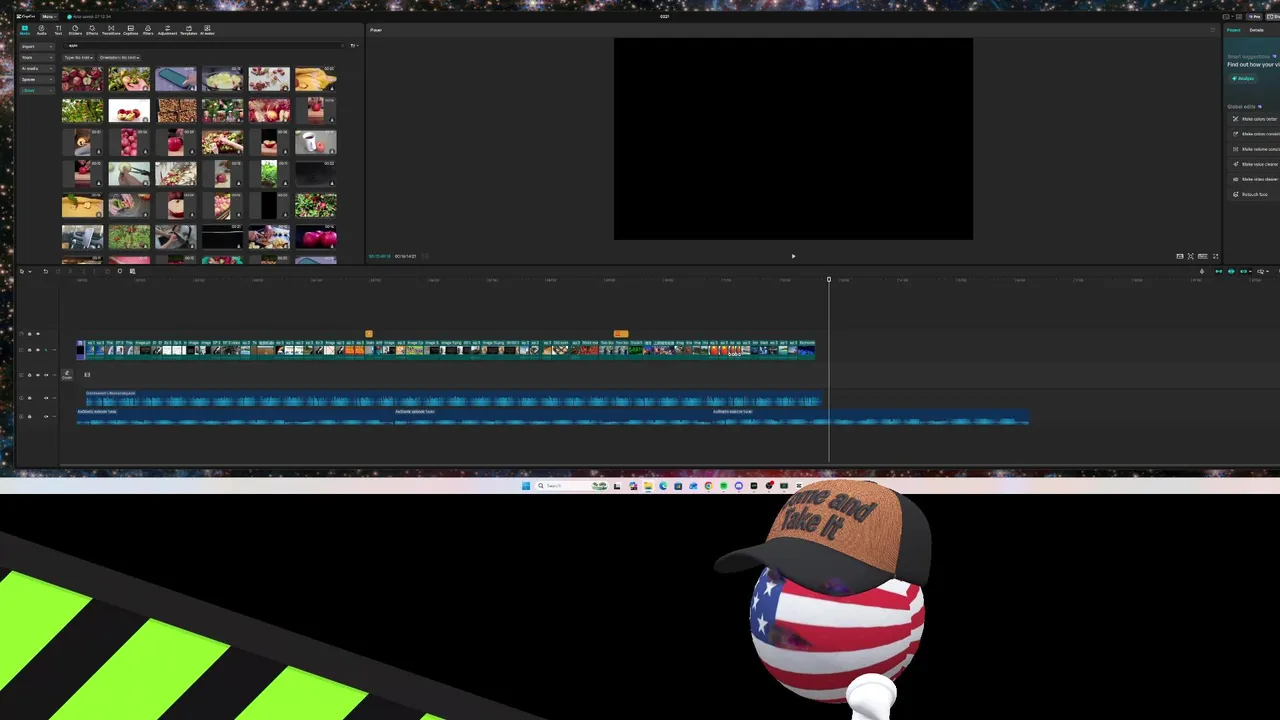Click Make video cleaner
Viewport: 1280px width, 720px height.
click(x=1256, y=179)
